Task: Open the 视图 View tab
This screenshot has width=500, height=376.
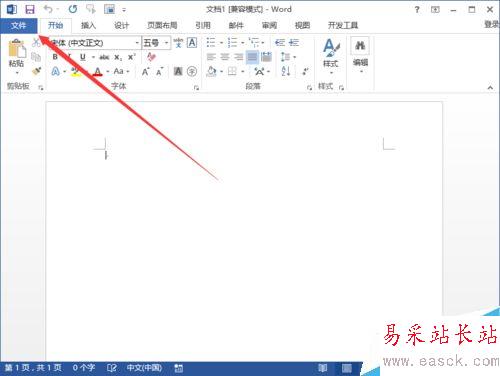Action: pos(302,25)
